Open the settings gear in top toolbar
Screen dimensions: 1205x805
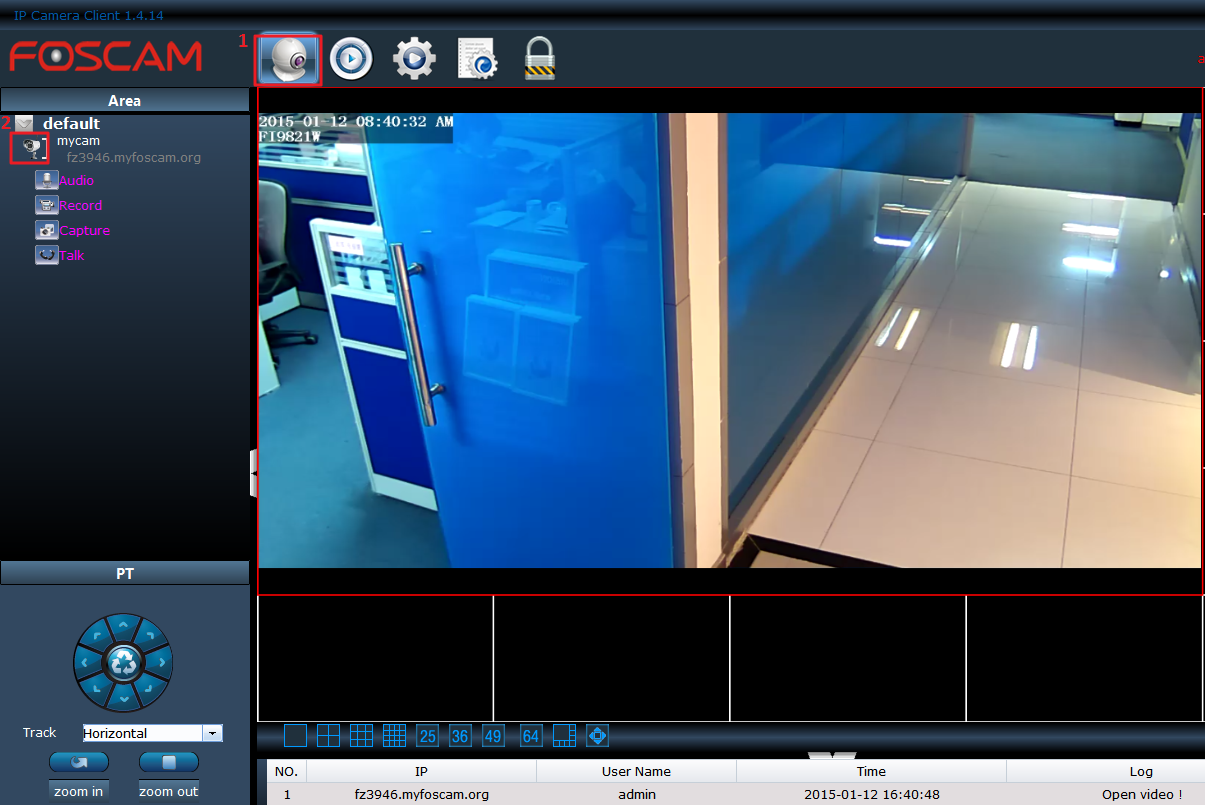pyautogui.click(x=414, y=59)
